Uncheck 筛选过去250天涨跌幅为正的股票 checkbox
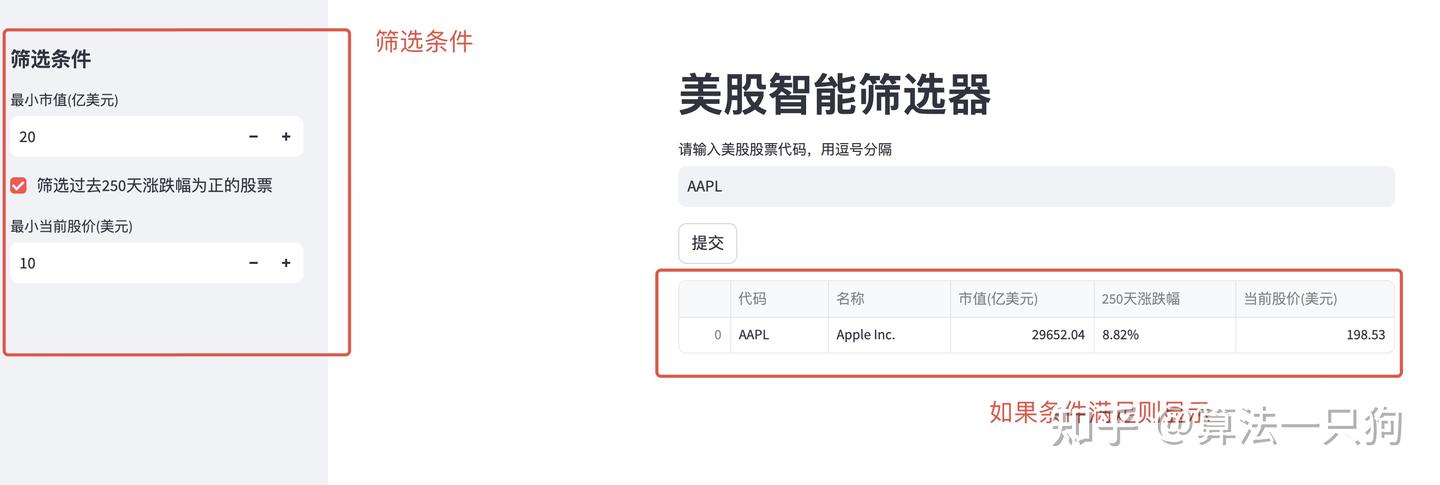 coord(18,185)
